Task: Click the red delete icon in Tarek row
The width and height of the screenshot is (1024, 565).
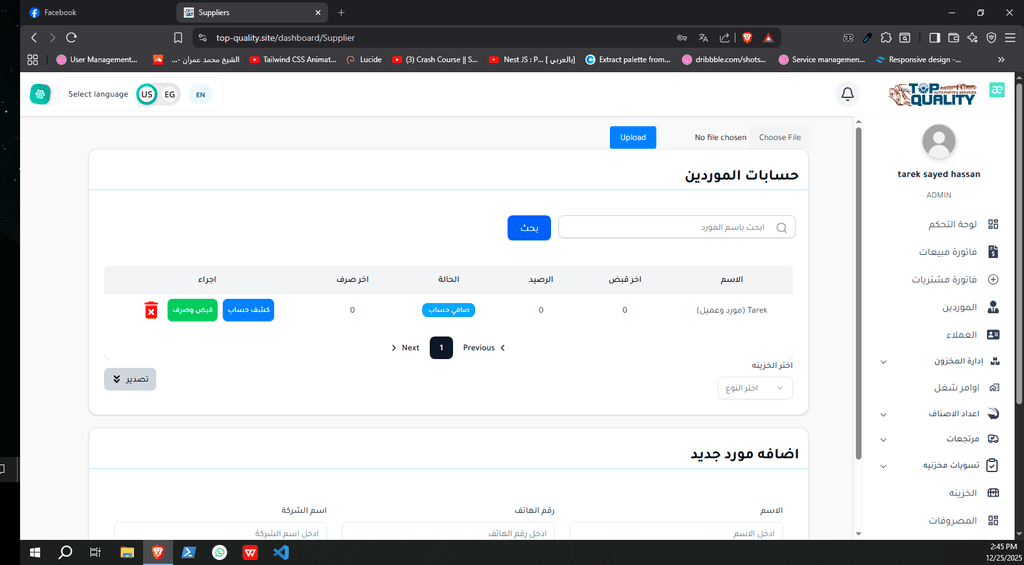Action: pos(151,310)
